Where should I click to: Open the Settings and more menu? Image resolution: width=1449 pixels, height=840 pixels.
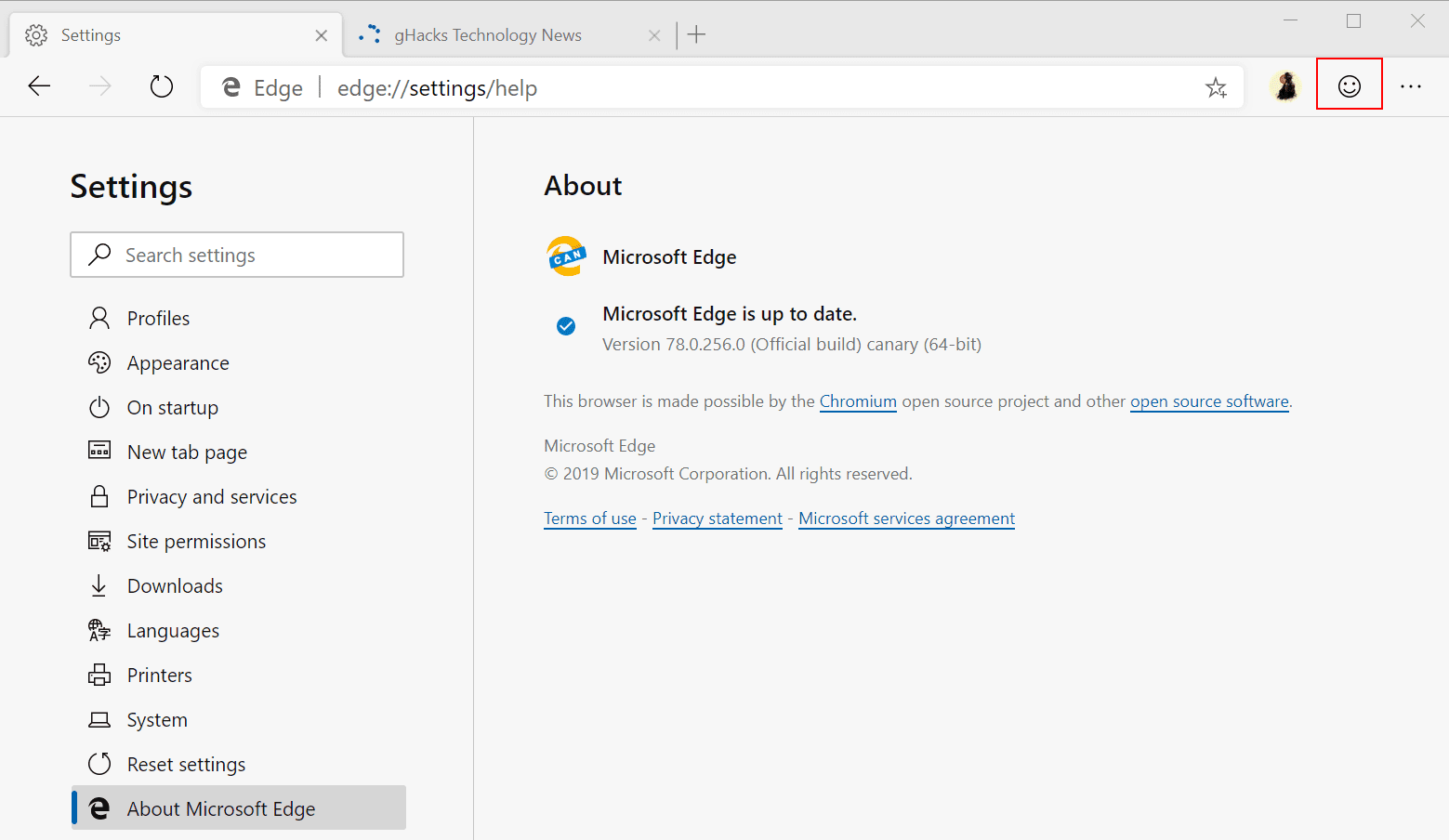[1412, 85]
